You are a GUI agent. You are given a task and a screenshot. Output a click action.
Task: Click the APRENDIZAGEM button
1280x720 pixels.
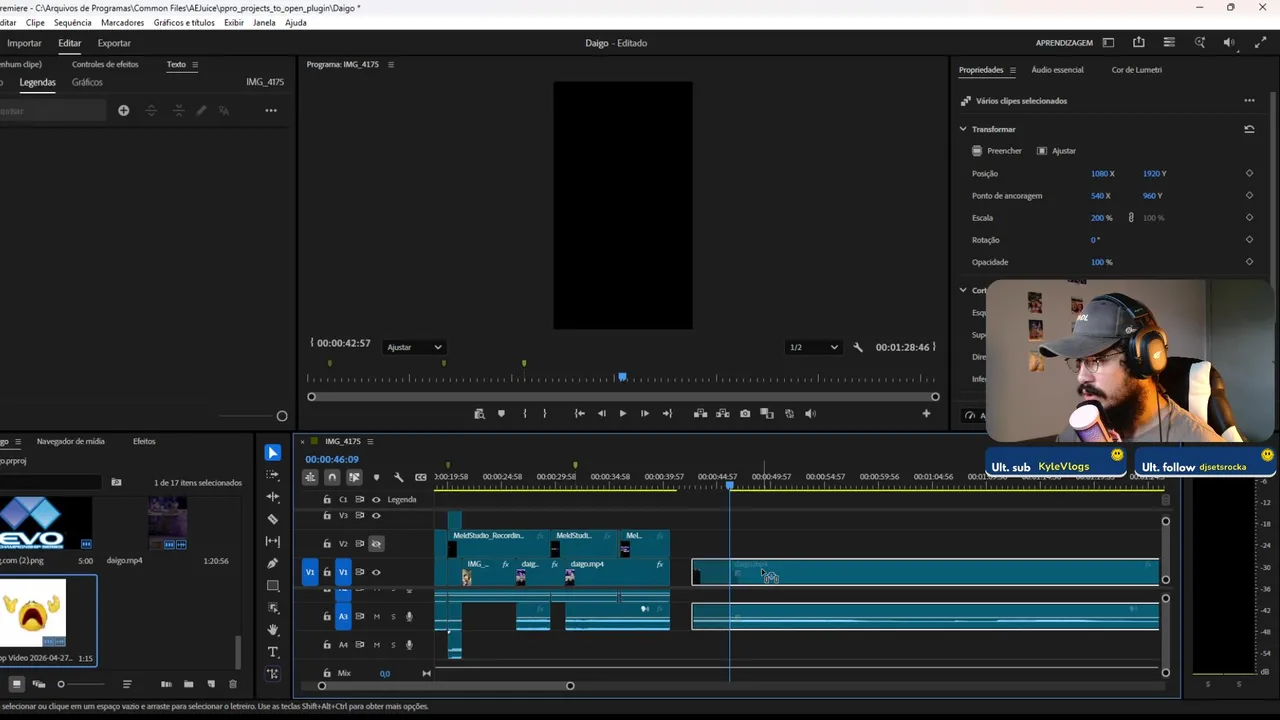coord(1064,43)
